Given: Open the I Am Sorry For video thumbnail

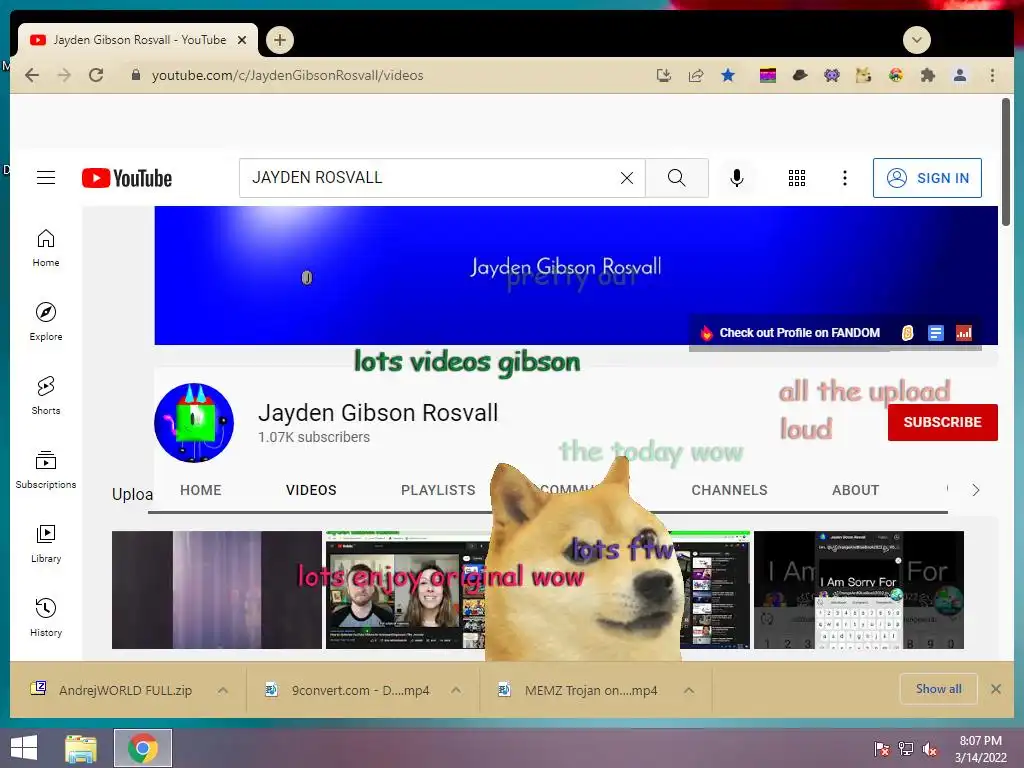Looking at the screenshot, I should (859, 590).
